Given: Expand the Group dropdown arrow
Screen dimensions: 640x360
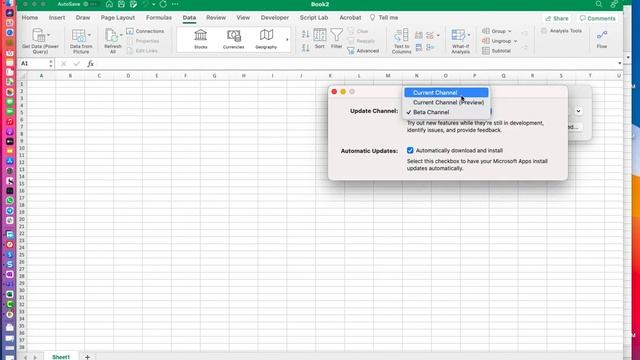Looking at the screenshot, I should click(x=510, y=31).
